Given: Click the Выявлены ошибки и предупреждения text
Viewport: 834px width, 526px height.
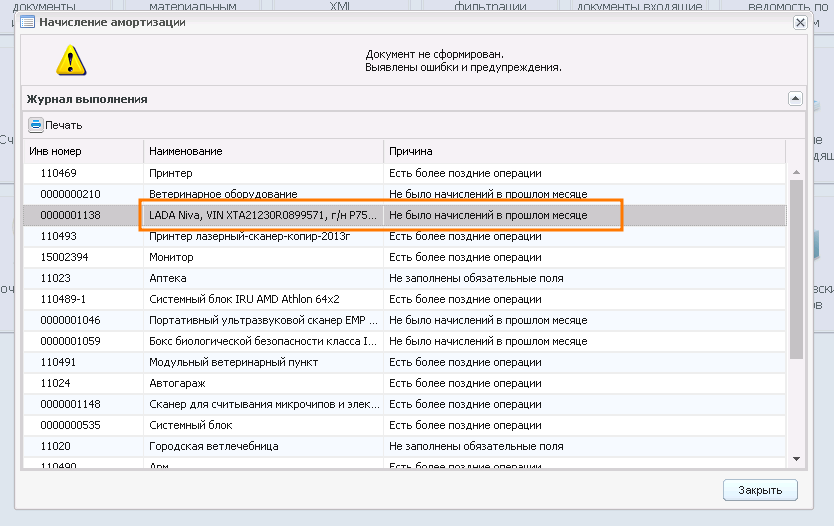Looking at the screenshot, I should 463,68.
